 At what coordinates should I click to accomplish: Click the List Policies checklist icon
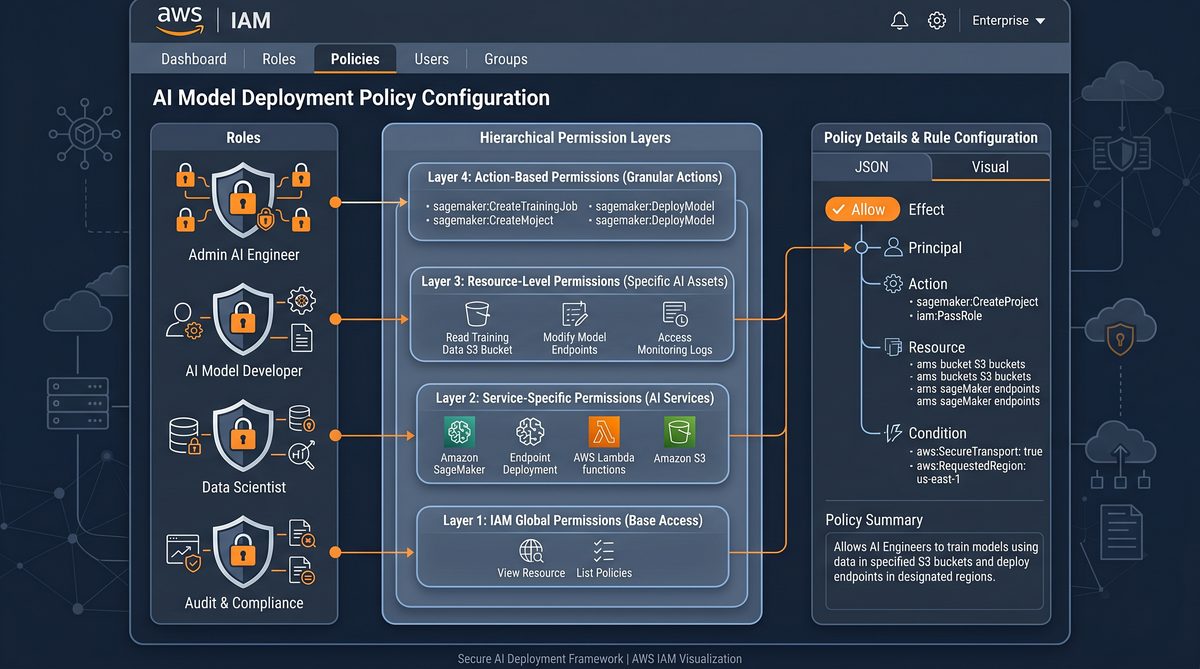tap(604, 550)
